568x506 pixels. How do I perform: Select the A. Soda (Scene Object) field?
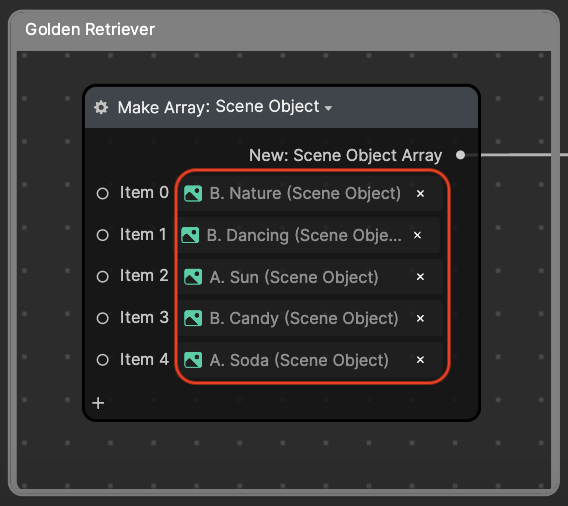click(310, 360)
